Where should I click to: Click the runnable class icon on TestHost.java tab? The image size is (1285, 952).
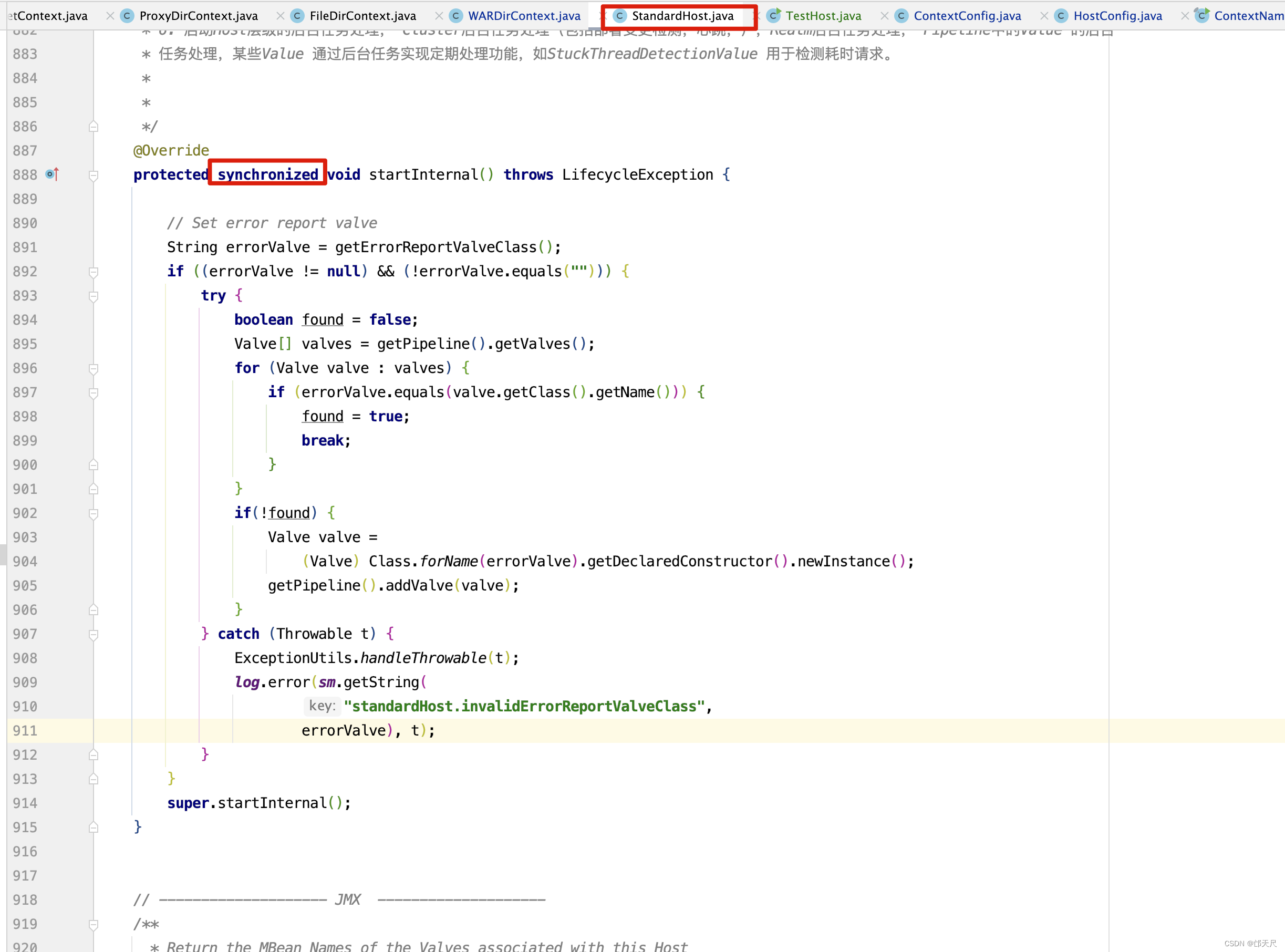coord(774,15)
